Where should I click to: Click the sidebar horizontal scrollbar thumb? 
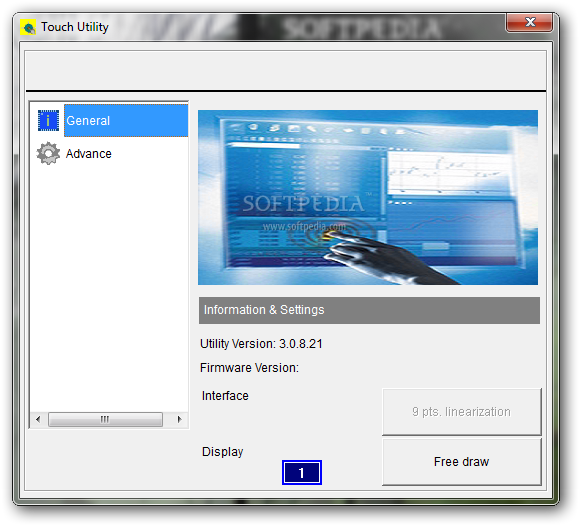105,419
